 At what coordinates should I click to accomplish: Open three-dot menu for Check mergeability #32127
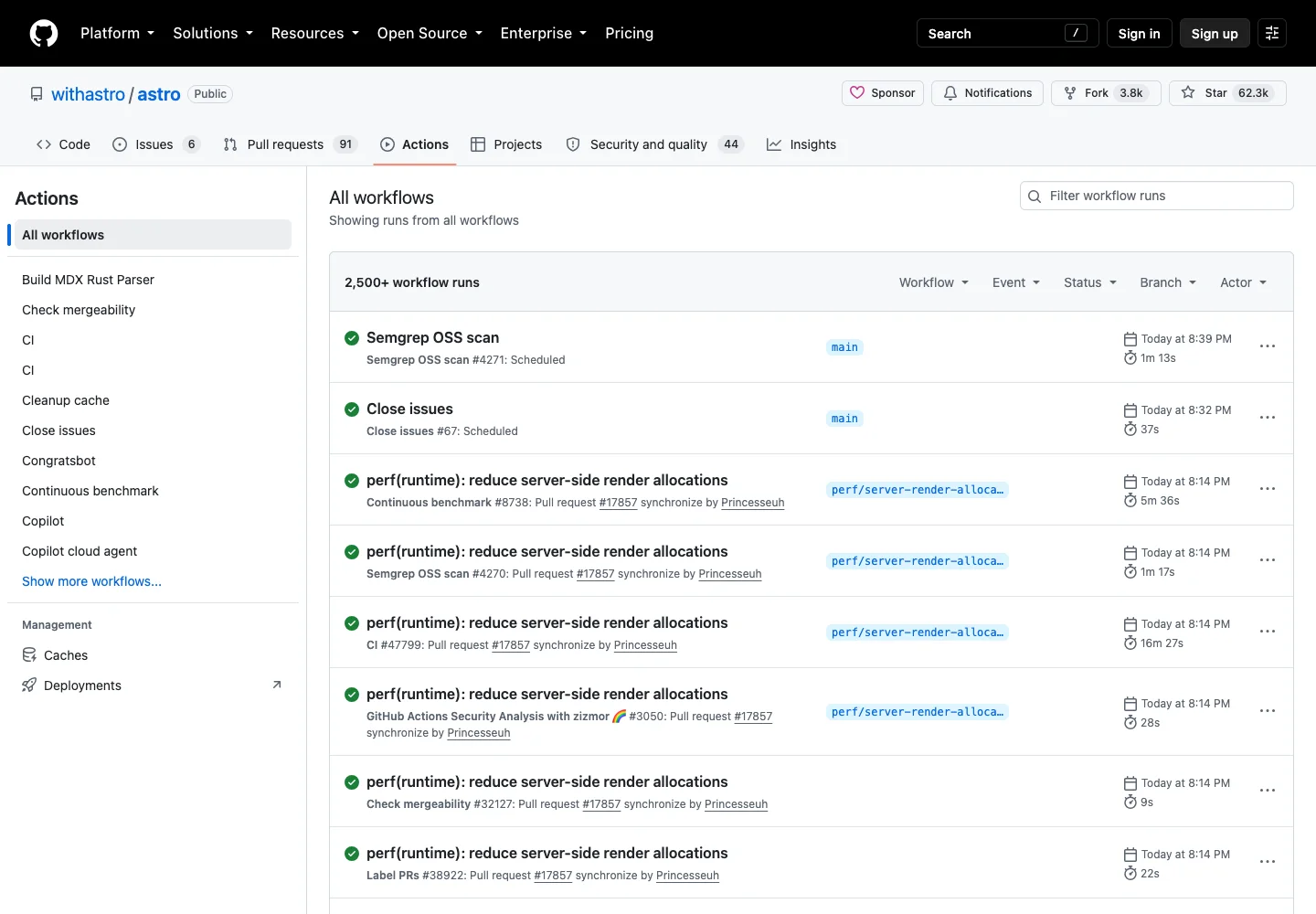pos(1268,791)
